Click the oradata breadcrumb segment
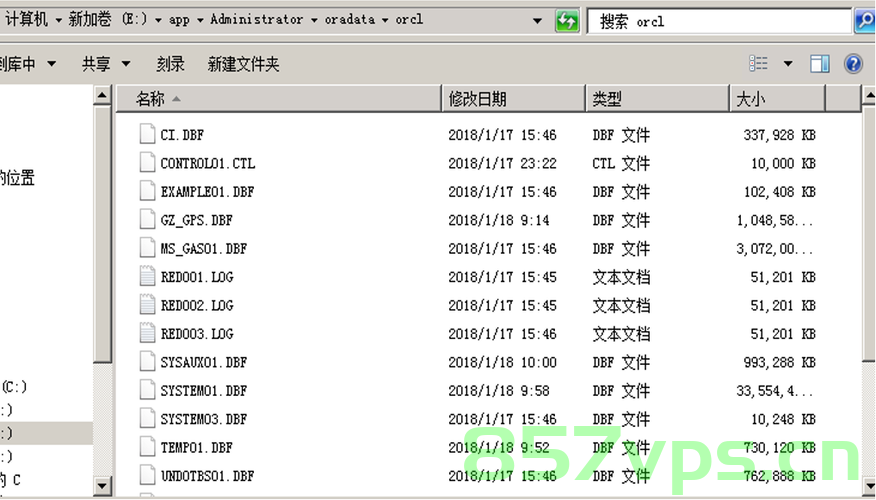The image size is (876, 500). (x=350, y=20)
